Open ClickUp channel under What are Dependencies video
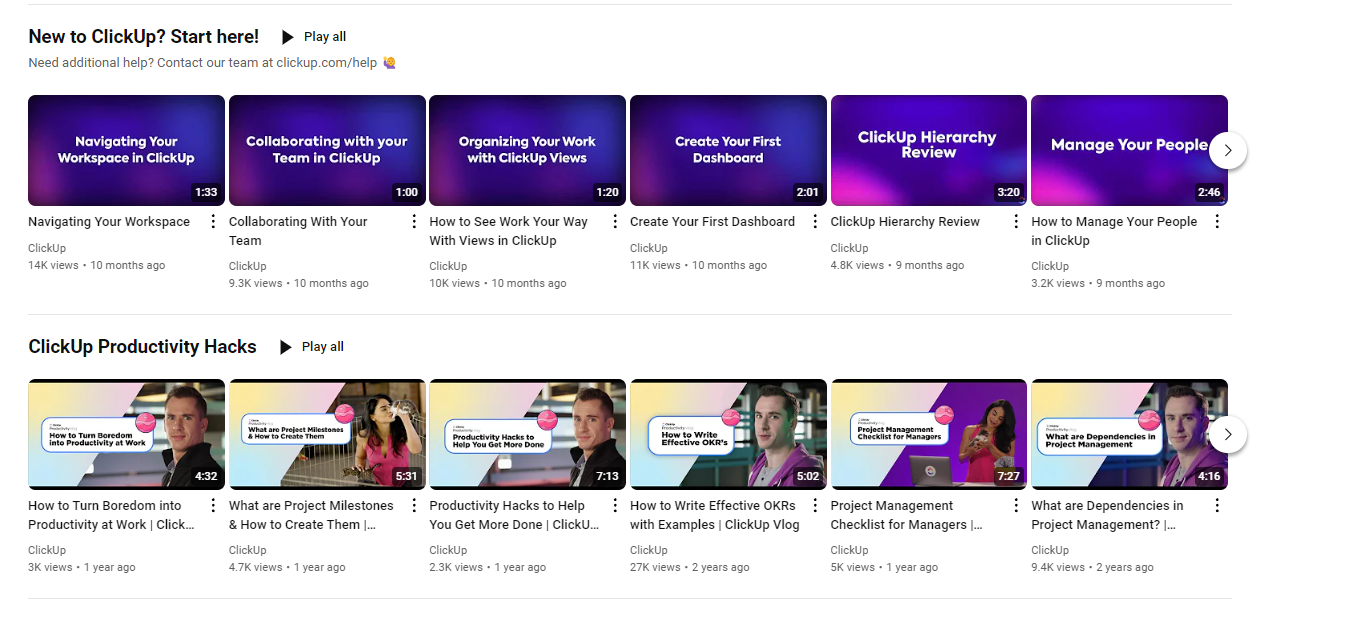 1050,550
